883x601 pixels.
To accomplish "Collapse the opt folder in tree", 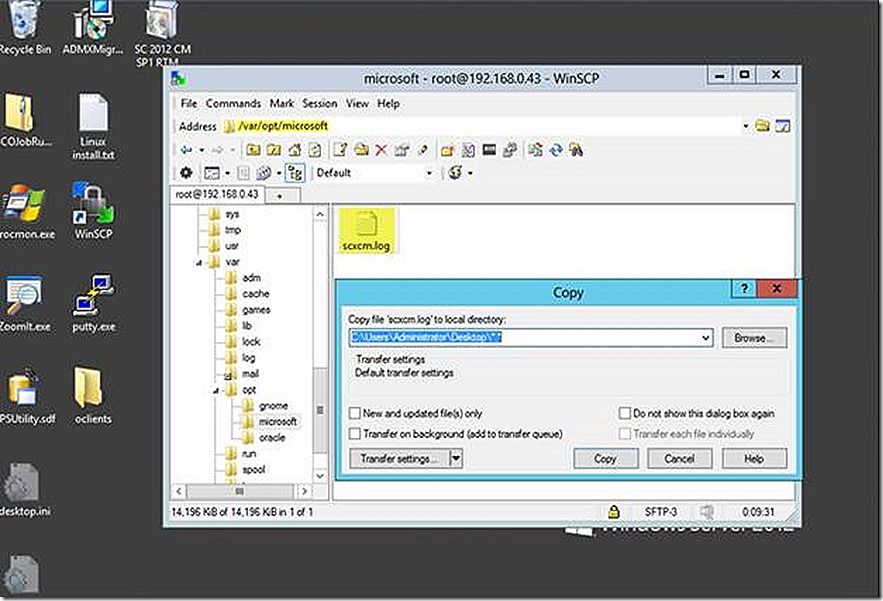I will click(x=216, y=390).
